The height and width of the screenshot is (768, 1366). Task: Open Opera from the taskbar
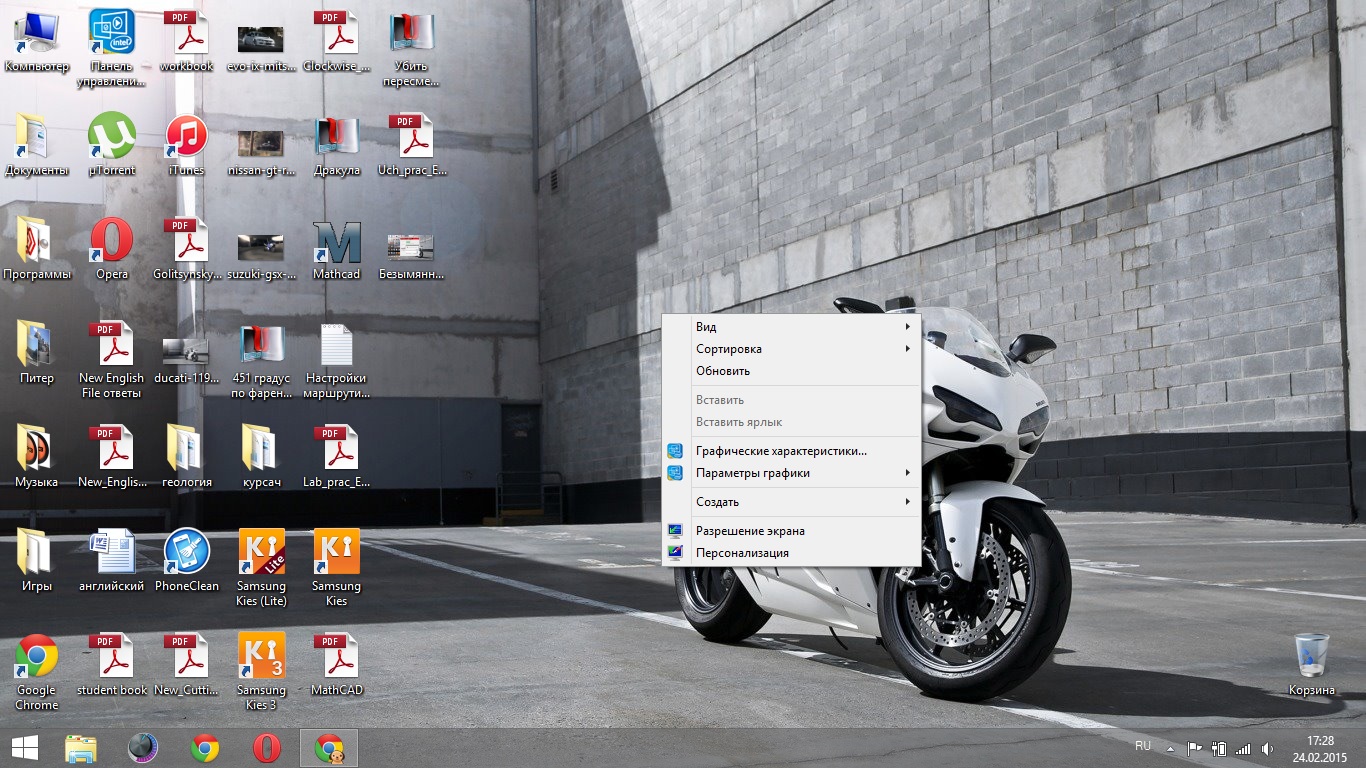(x=267, y=748)
